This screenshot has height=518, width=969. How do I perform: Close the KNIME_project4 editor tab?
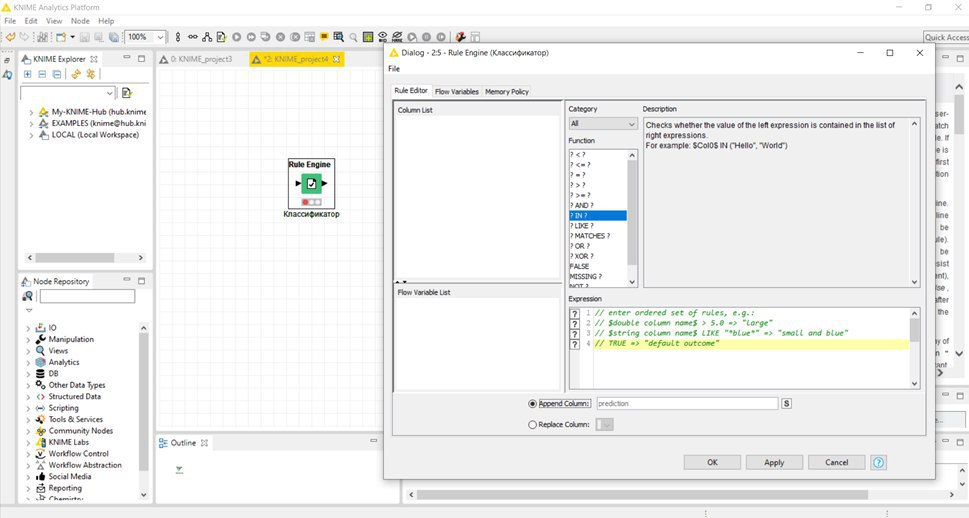point(337,59)
